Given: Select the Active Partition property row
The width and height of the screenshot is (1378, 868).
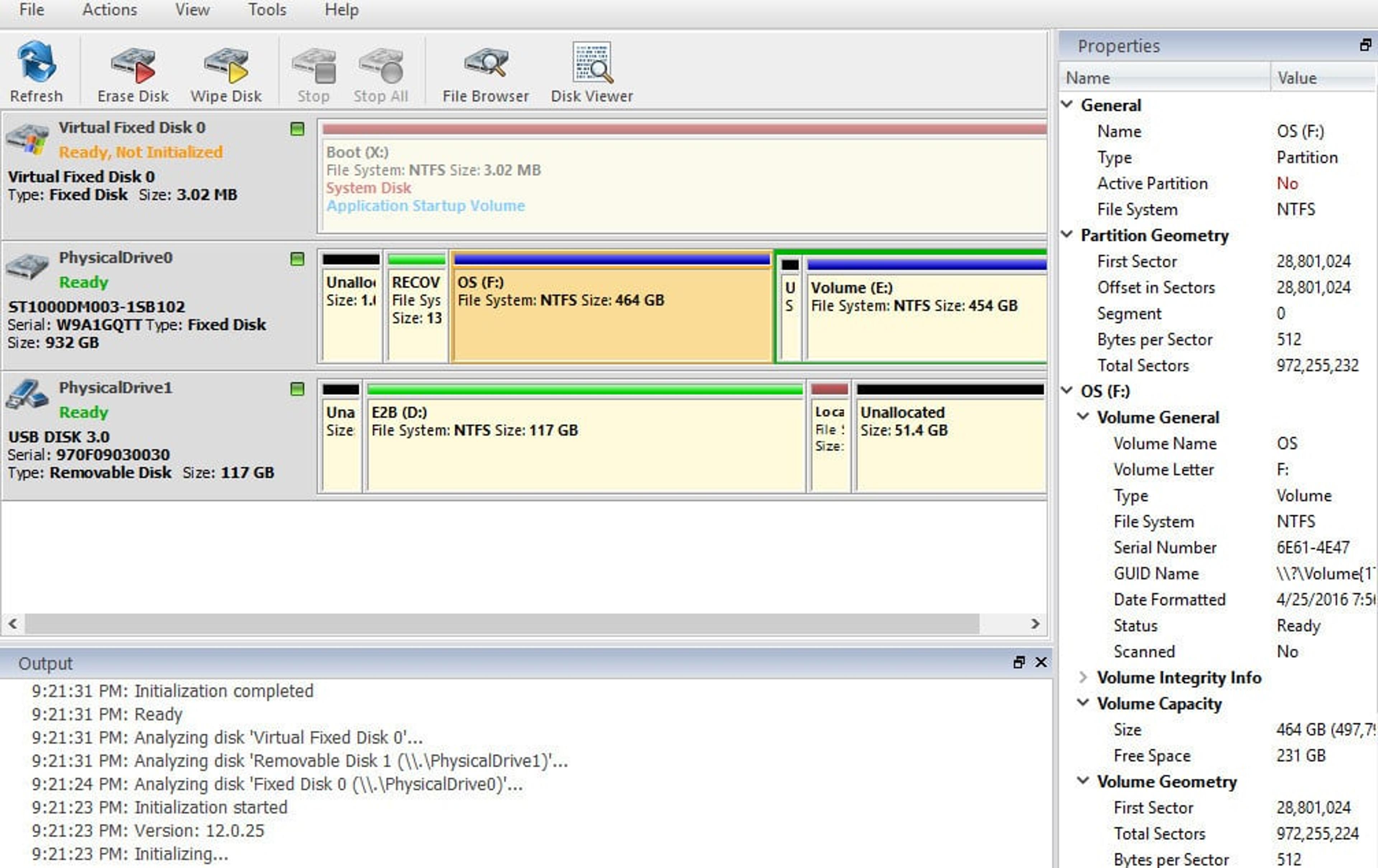Looking at the screenshot, I should [x=1218, y=183].
